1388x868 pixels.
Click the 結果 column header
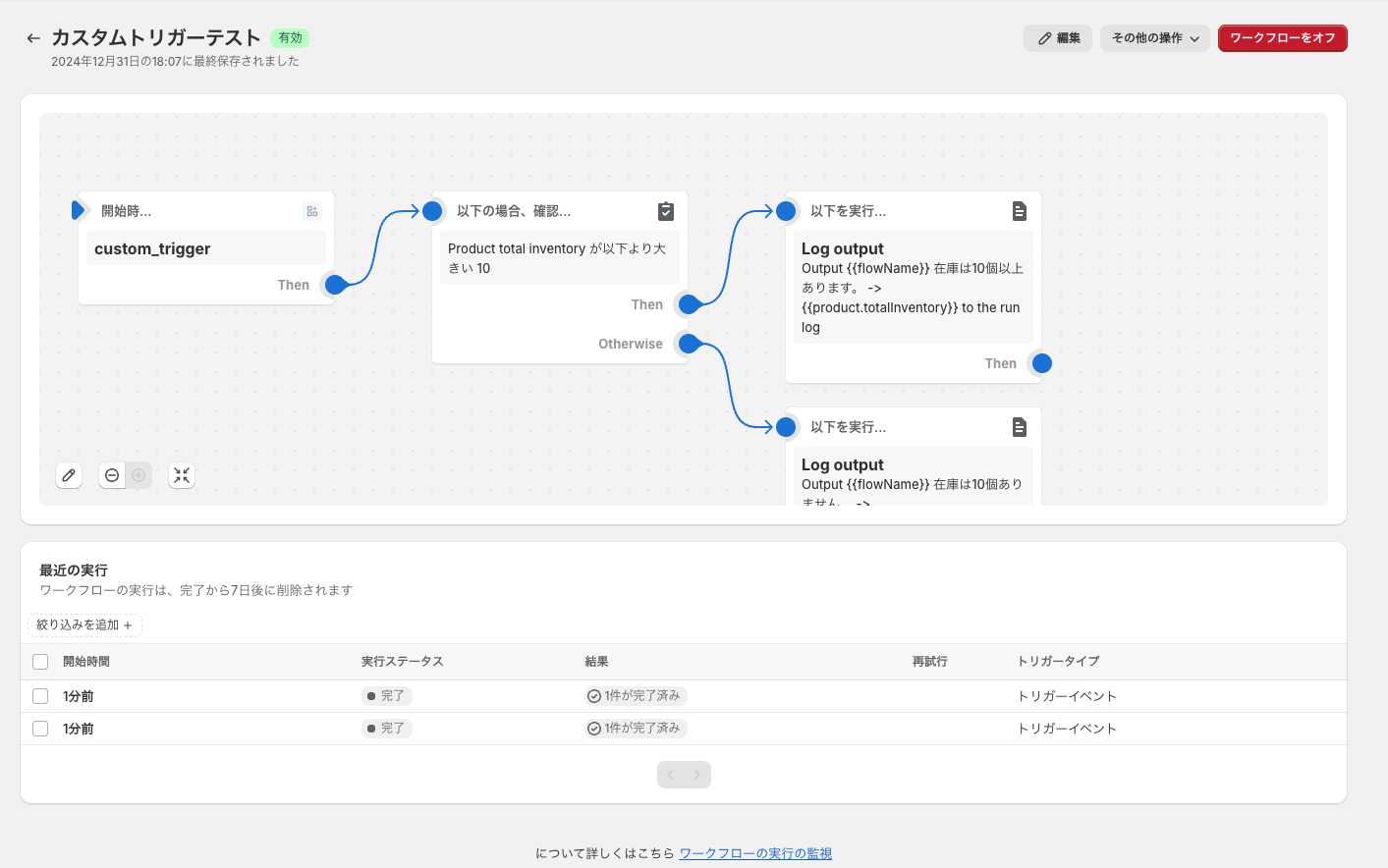[596, 662]
